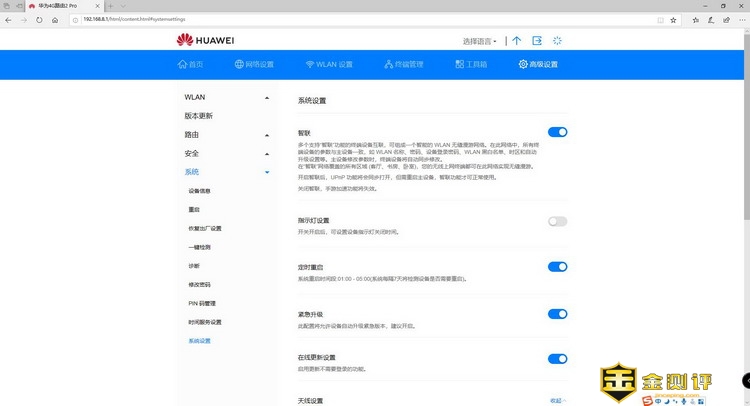Open the 首页 home tab
Screen dimensions: 750x406
coord(189,65)
